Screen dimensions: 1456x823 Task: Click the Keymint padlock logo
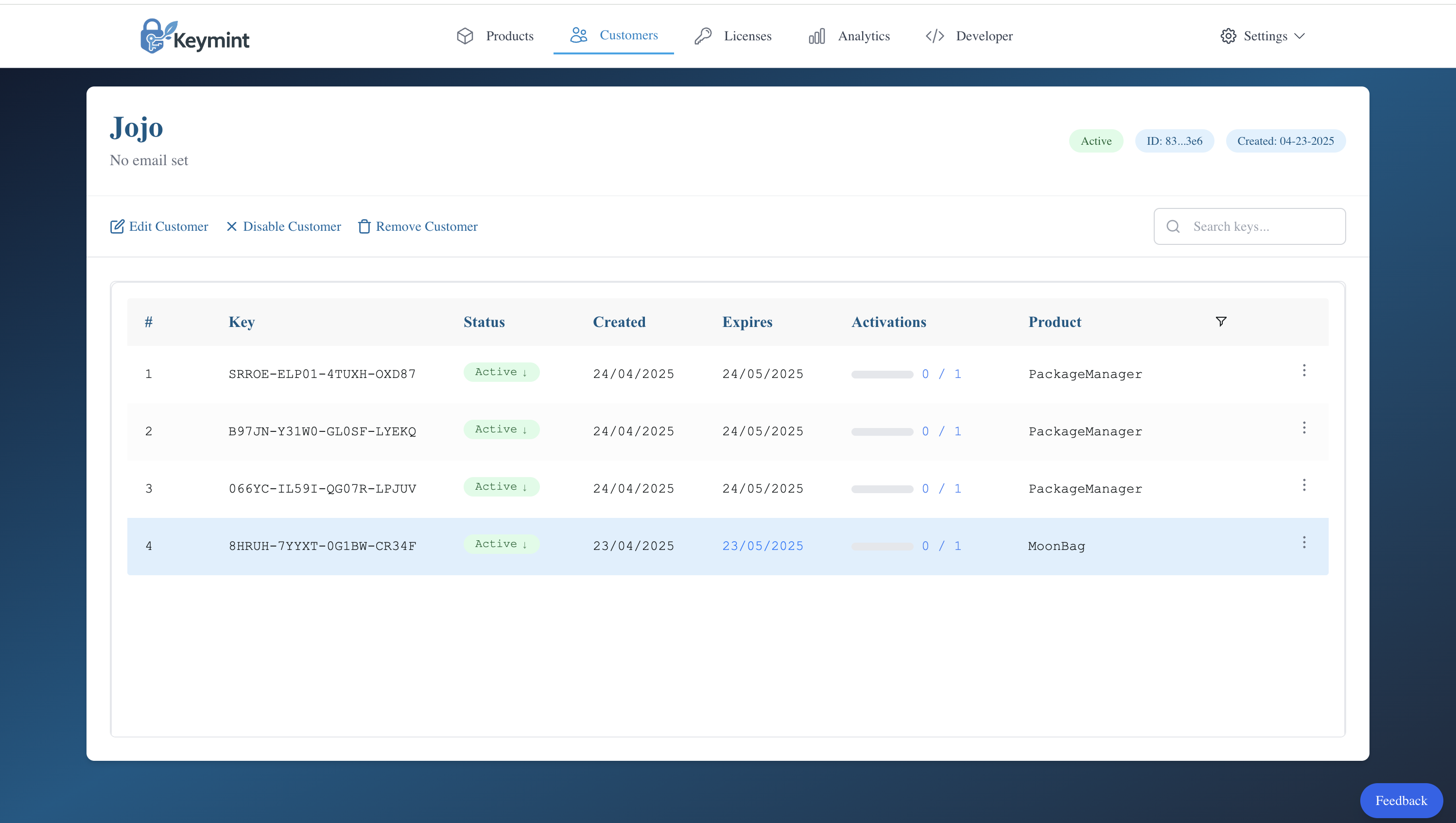pyautogui.click(x=153, y=37)
